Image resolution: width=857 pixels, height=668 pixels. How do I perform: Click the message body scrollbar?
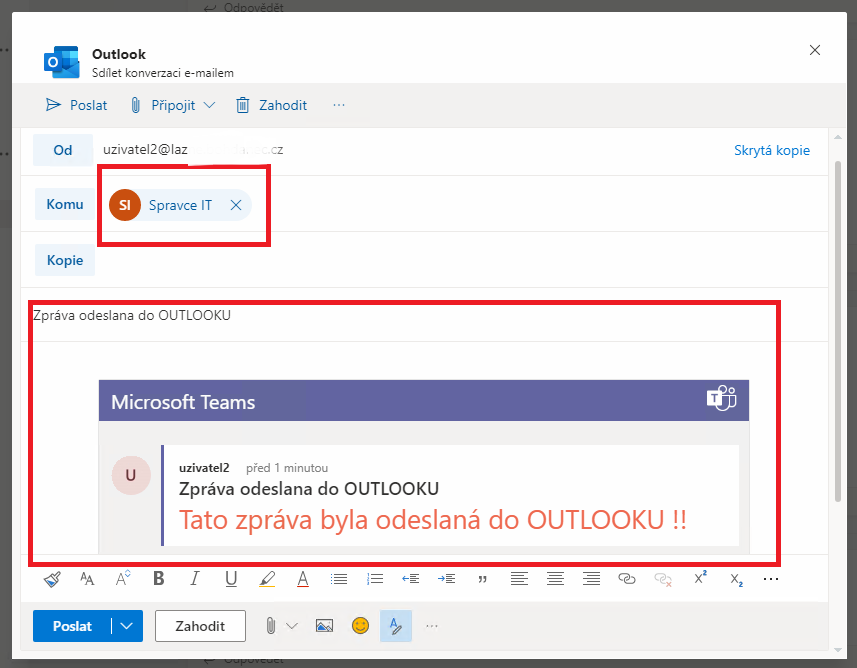pyautogui.click(x=838, y=331)
